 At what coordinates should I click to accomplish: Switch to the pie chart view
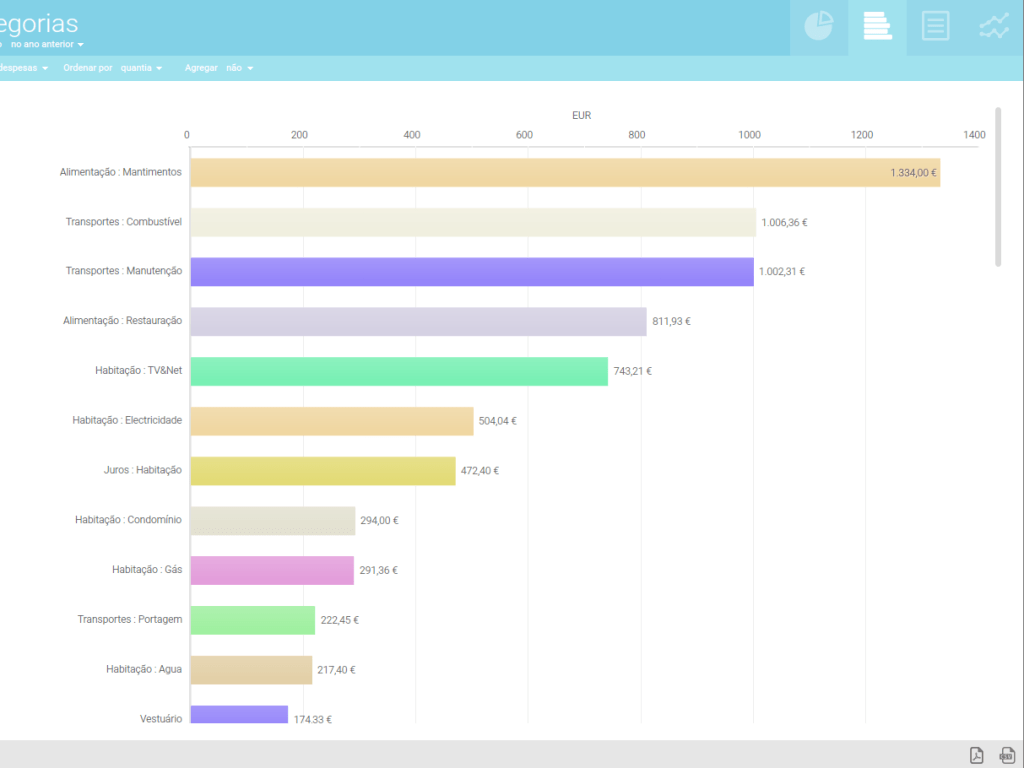pyautogui.click(x=818, y=27)
